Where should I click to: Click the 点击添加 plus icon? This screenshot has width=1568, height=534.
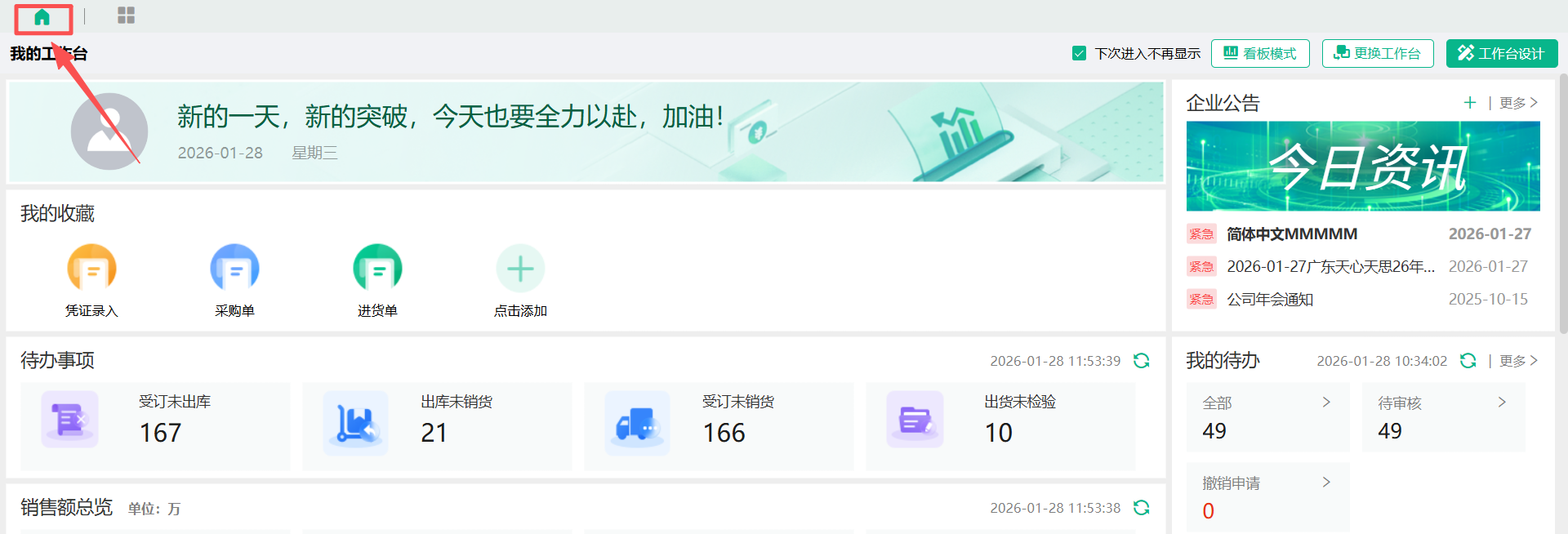point(520,269)
